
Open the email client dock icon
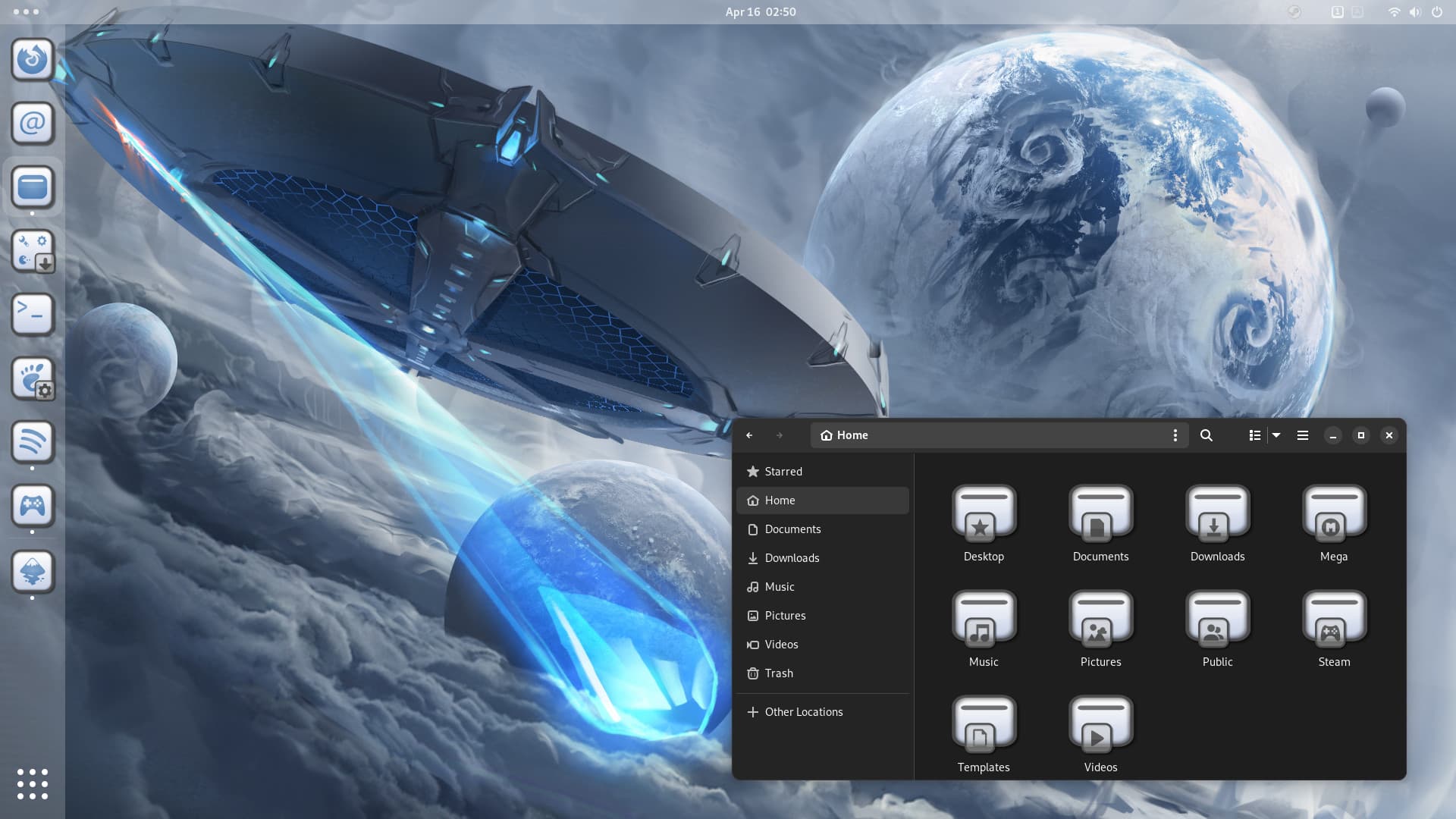[x=33, y=123]
